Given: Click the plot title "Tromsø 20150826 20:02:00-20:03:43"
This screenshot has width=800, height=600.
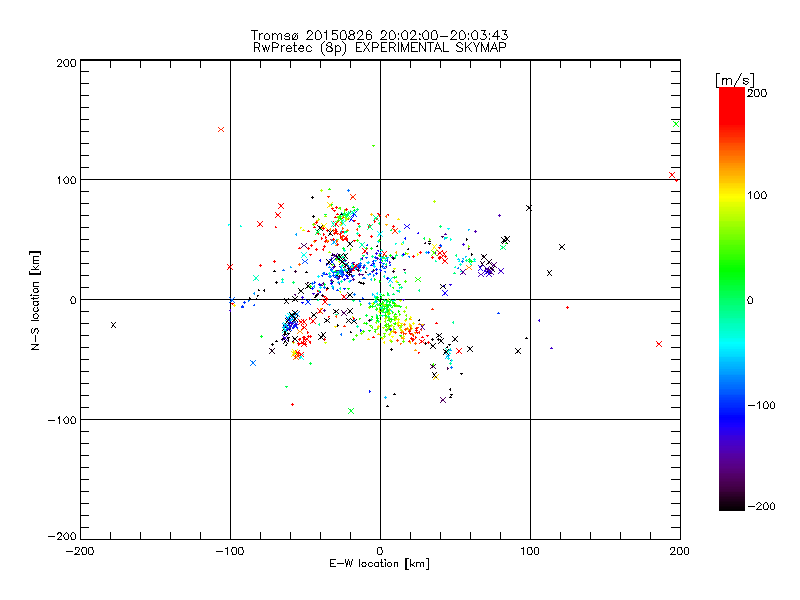Looking at the screenshot, I should click(379, 35).
